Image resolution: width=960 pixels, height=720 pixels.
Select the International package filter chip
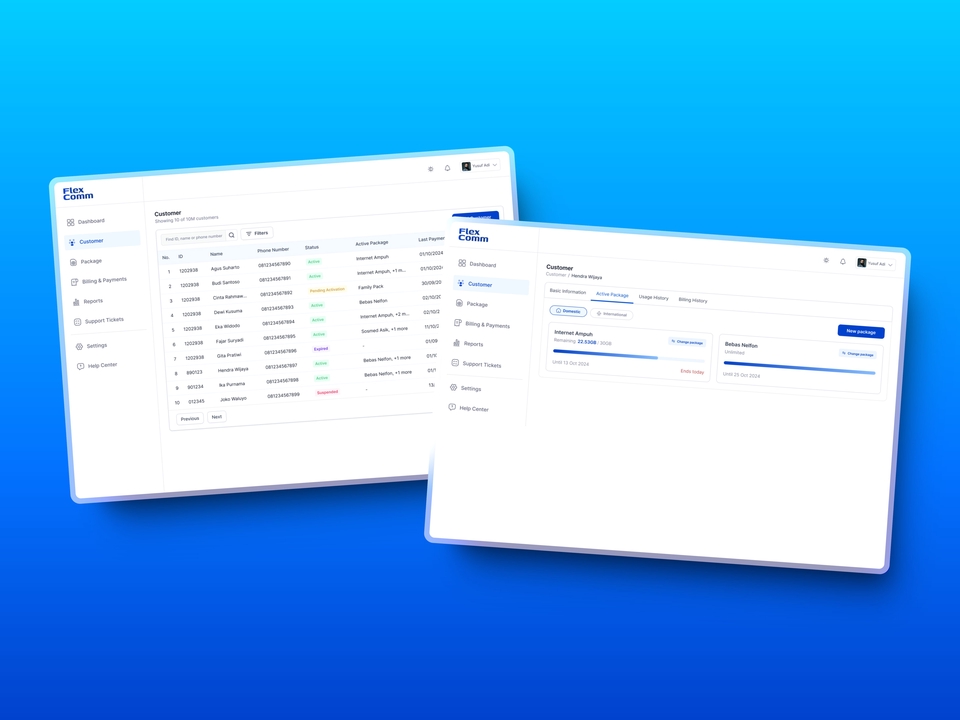click(612, 314)
